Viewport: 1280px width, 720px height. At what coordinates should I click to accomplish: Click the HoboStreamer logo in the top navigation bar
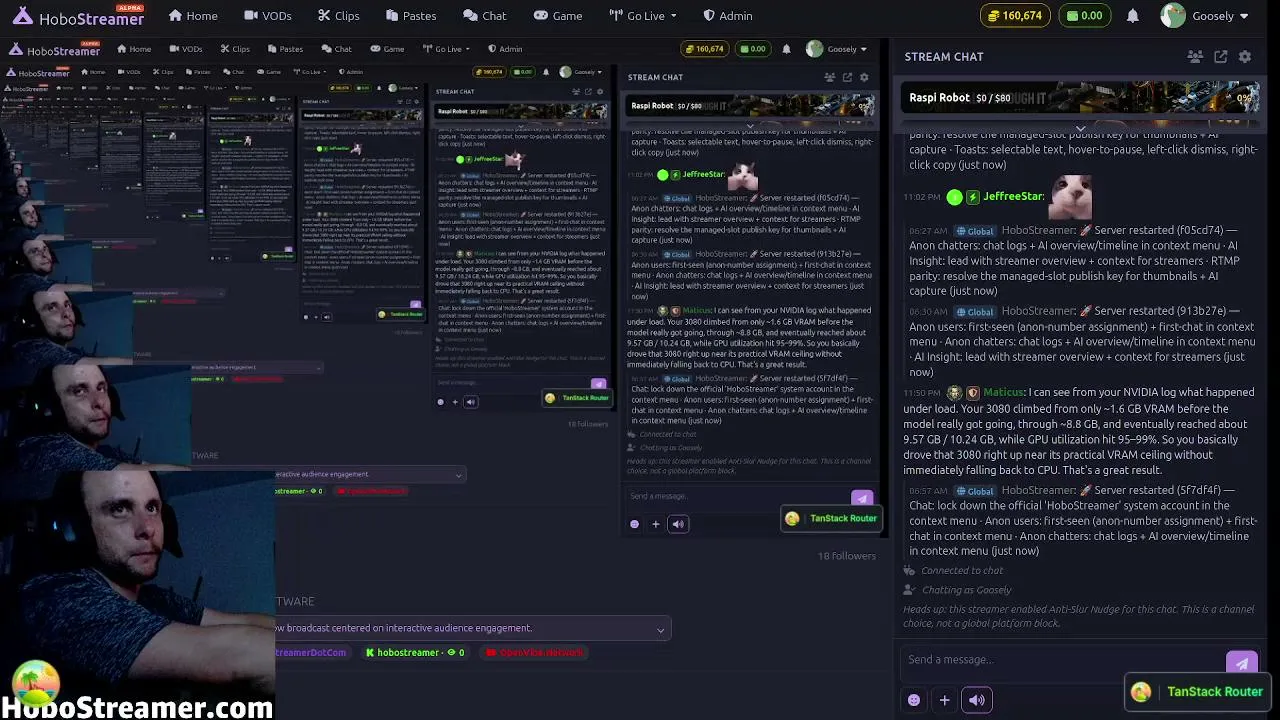coord(78,16)
